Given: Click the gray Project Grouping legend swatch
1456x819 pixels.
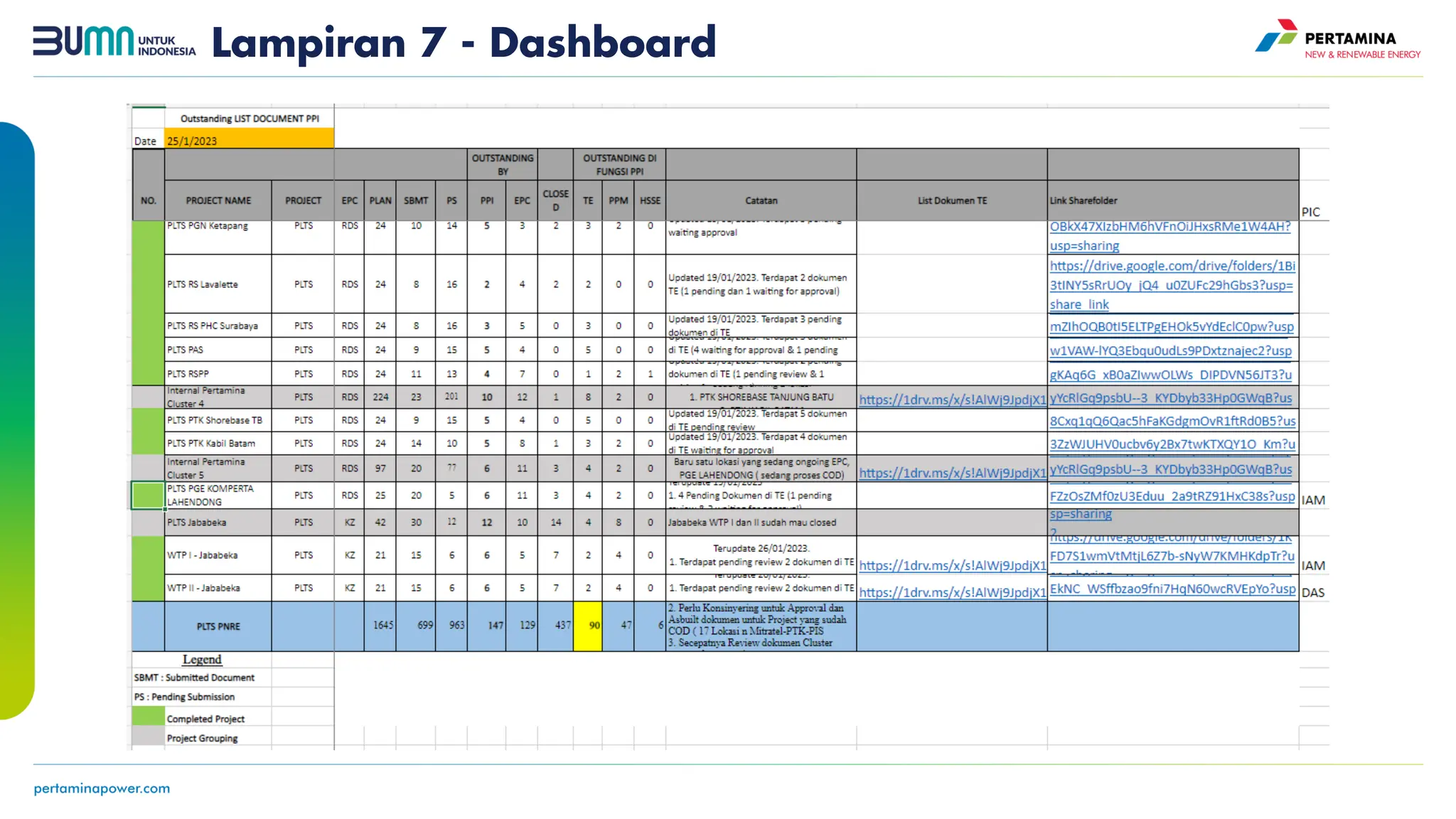Looking at the screenshot, I should tap(148, 737).
